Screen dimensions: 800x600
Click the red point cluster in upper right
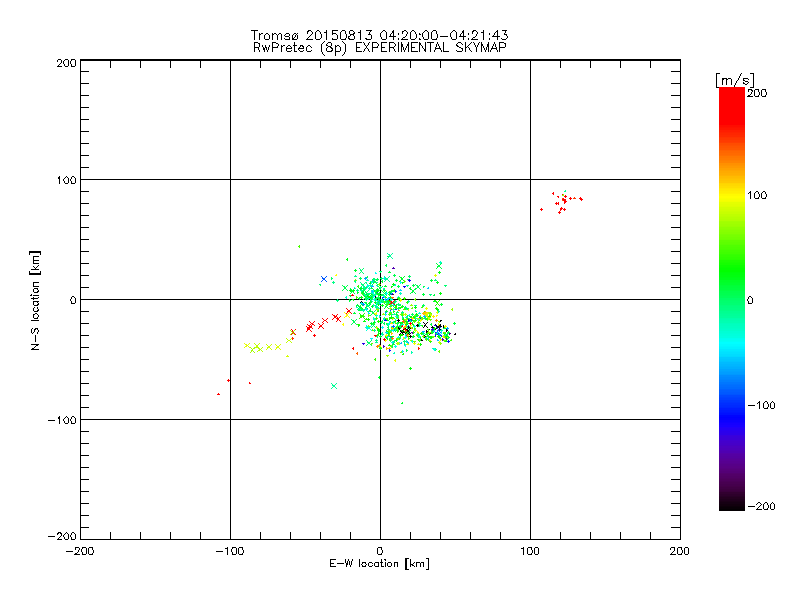pos(562,202)
